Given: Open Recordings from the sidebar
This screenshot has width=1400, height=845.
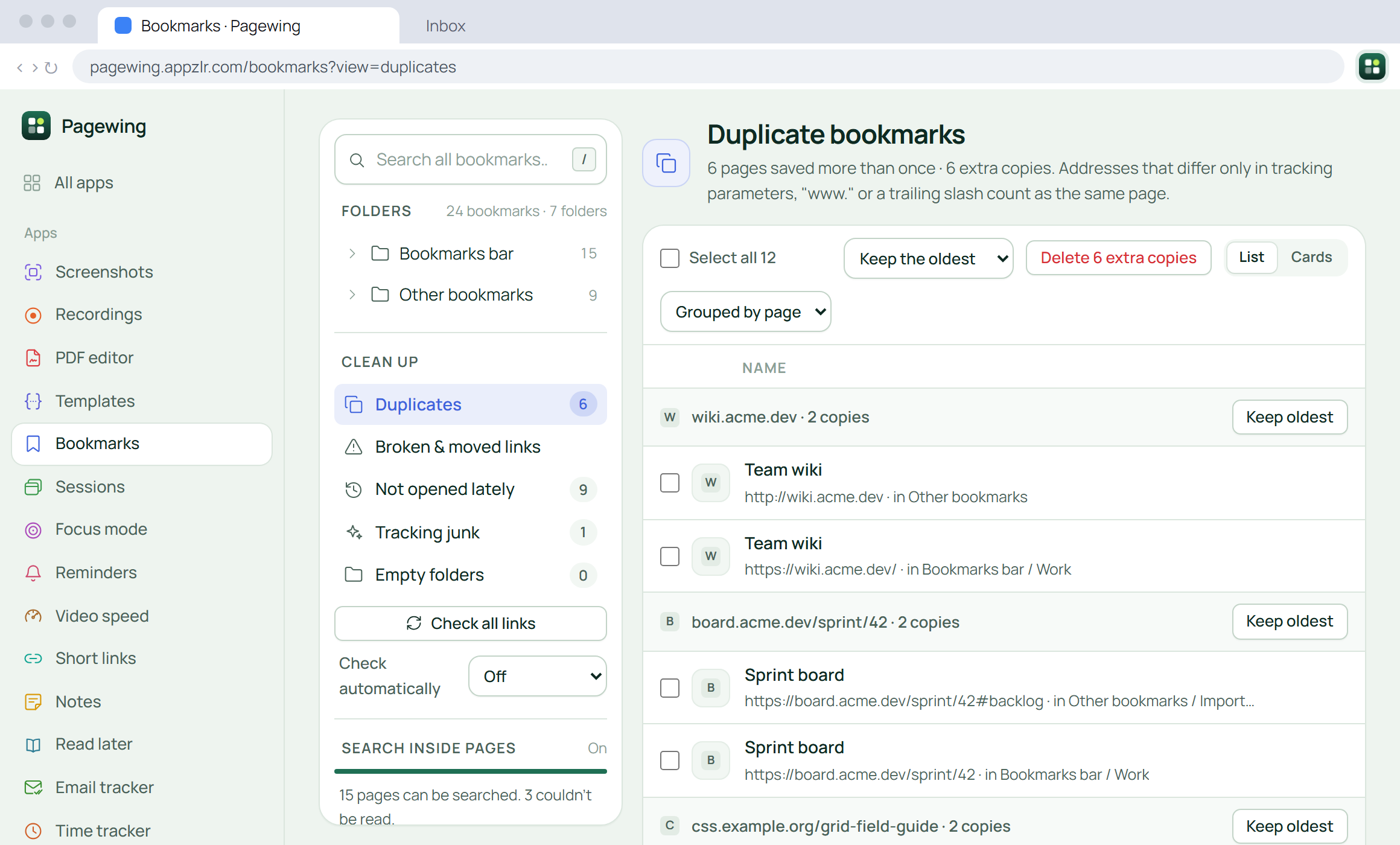Looking at the screenshot, I should pyautogui.click(x=142, y=314).
